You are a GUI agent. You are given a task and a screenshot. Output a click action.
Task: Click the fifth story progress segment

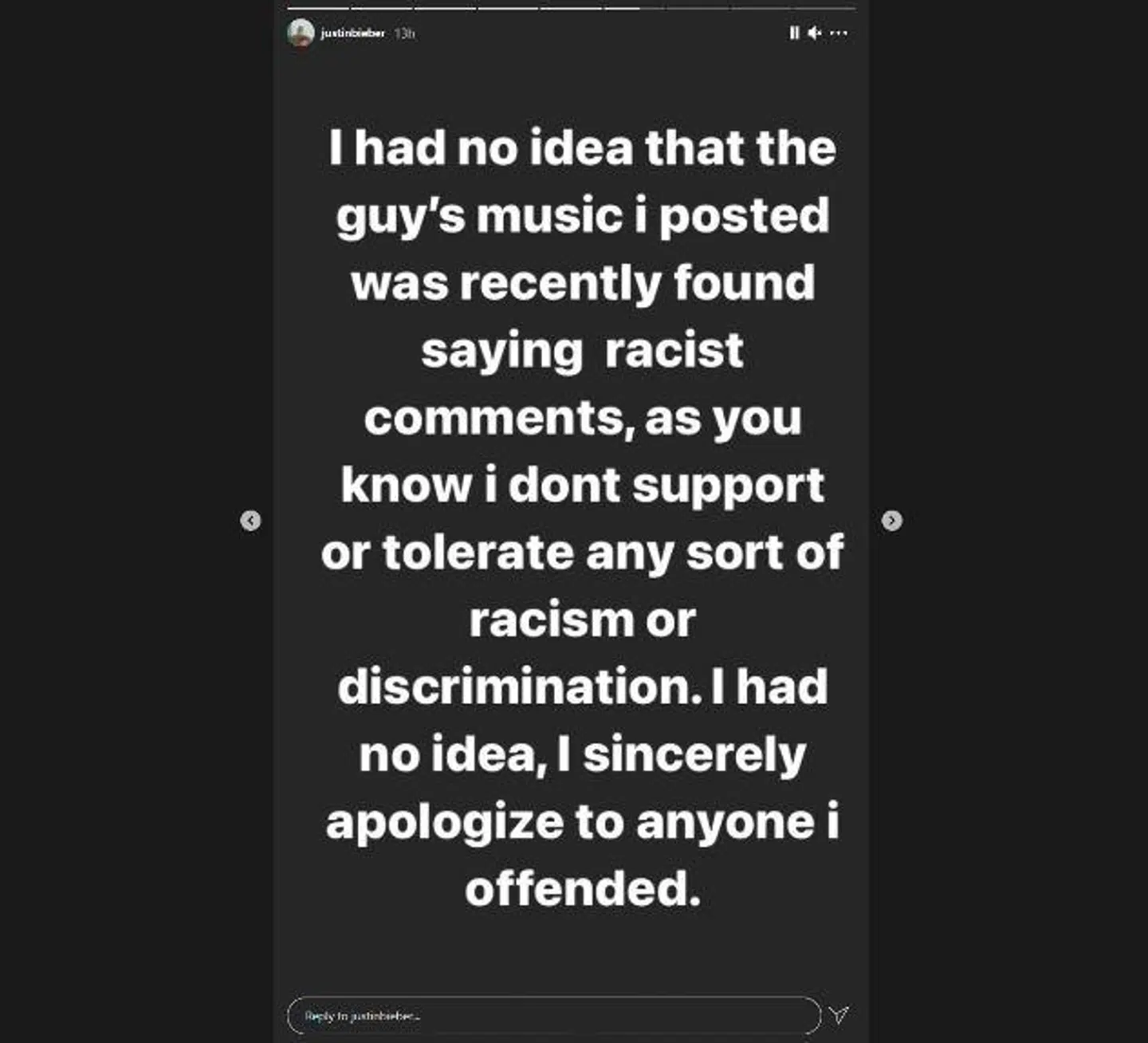[572, 8]
